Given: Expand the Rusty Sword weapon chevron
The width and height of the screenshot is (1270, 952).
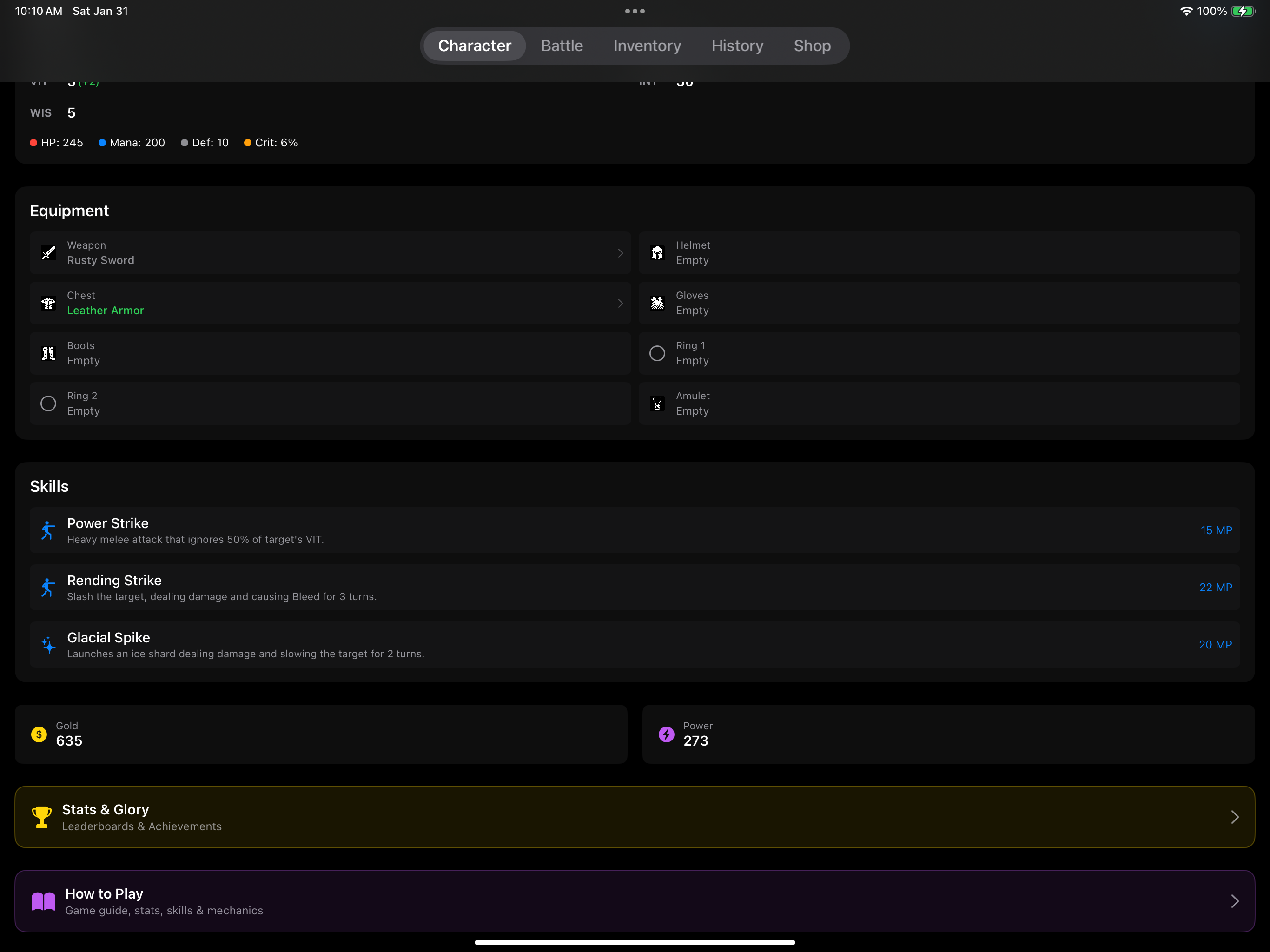Looking at the screenshot, I should tap(620, 252).
